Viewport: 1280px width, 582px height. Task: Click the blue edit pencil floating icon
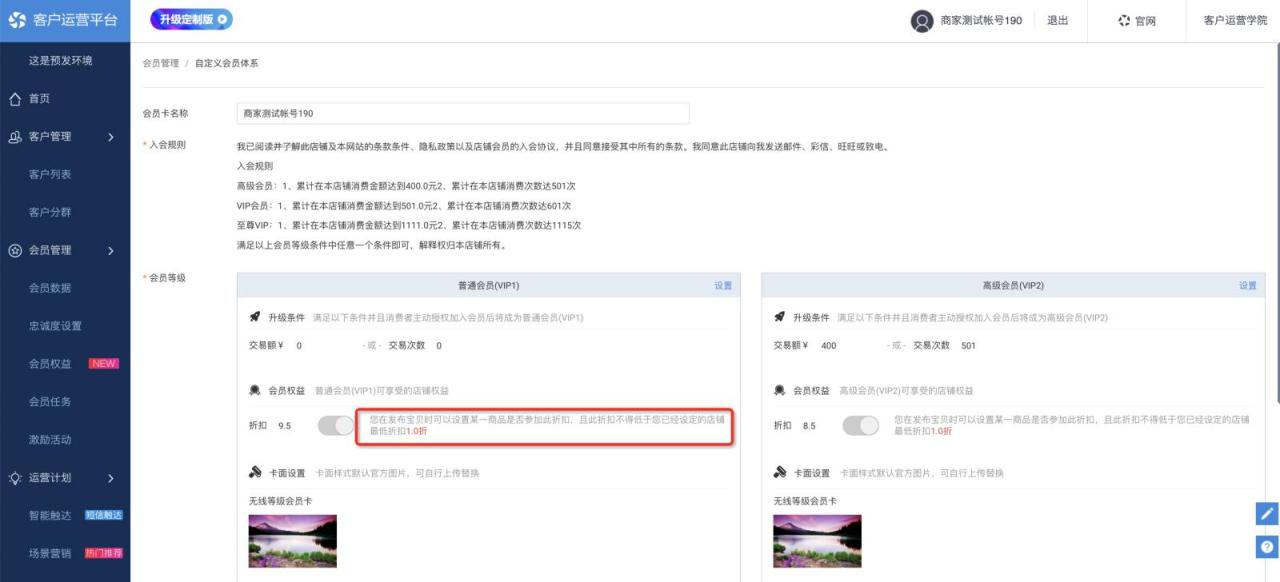point(1267,514)
